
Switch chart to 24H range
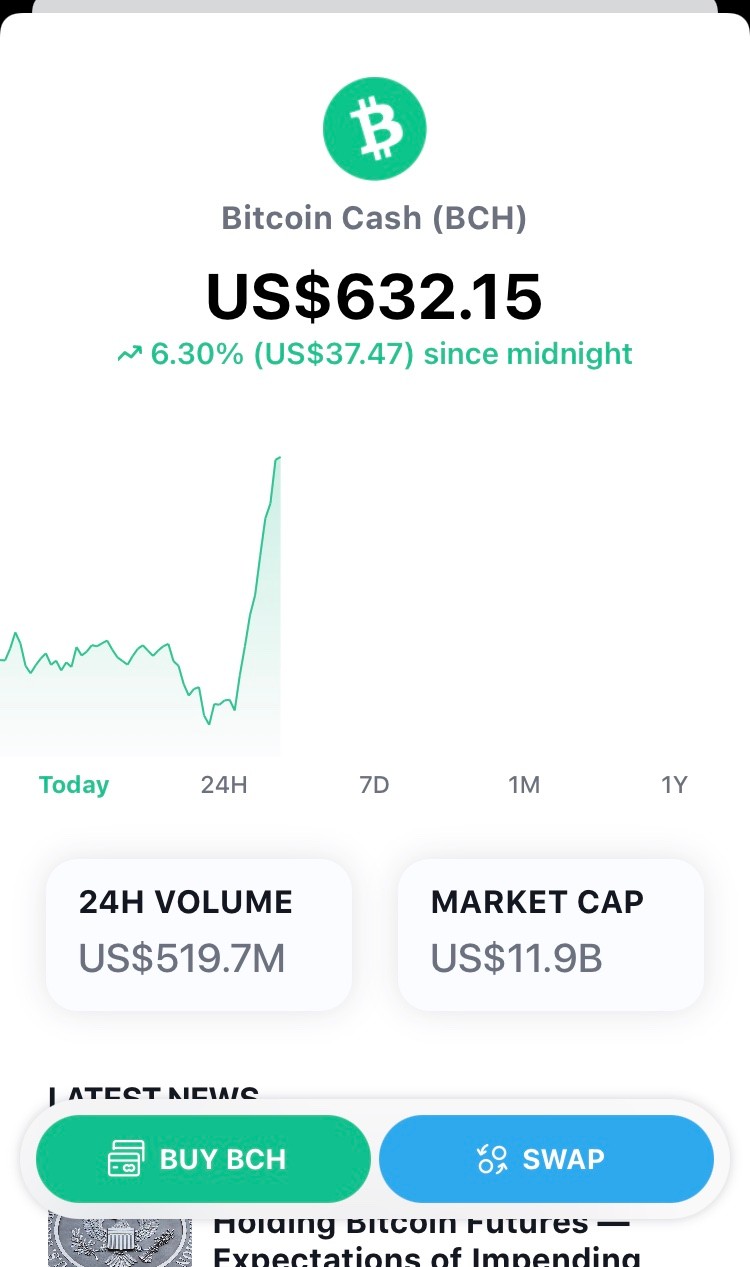point(224,785)
